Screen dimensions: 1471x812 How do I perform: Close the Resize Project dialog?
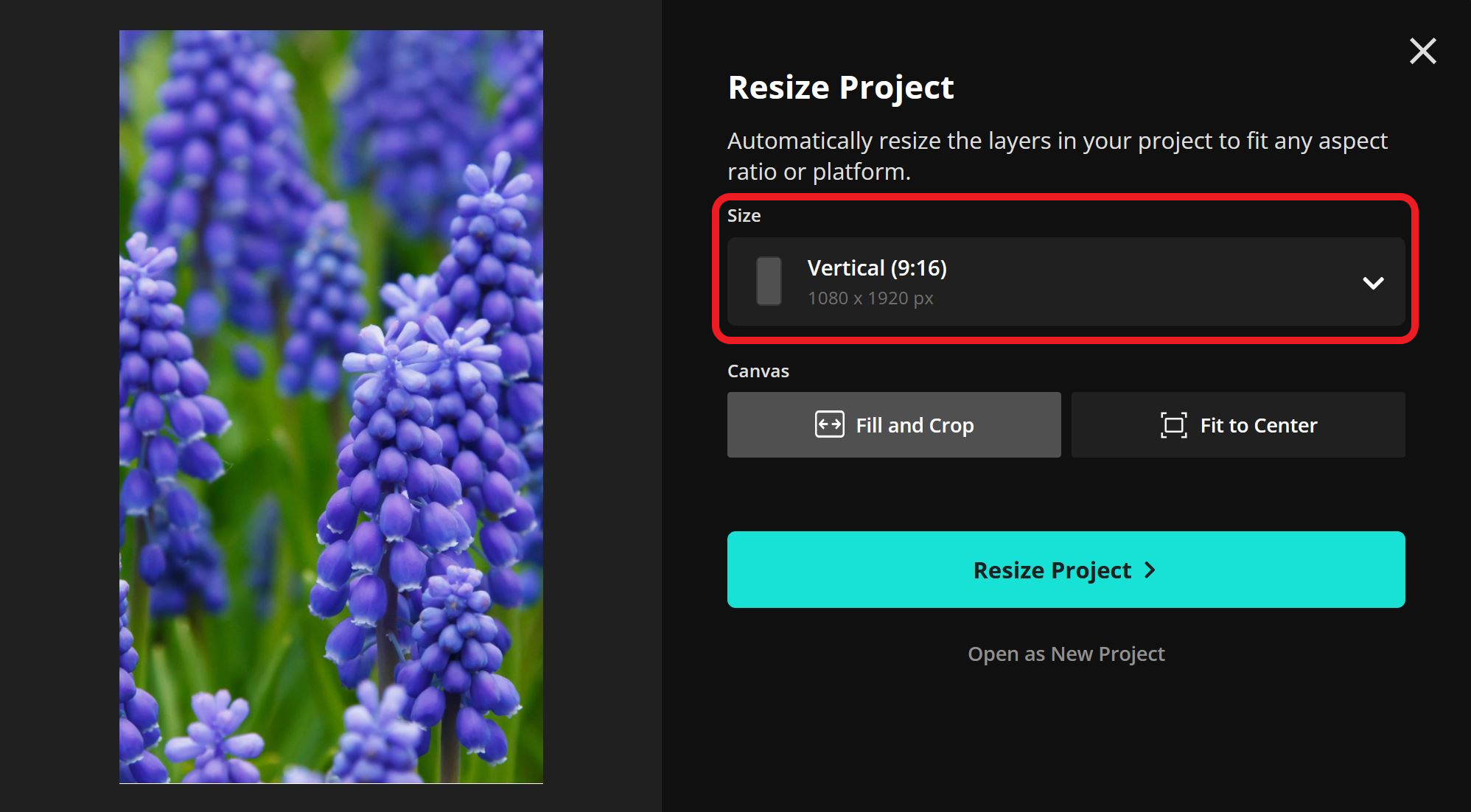point(1422,52)
